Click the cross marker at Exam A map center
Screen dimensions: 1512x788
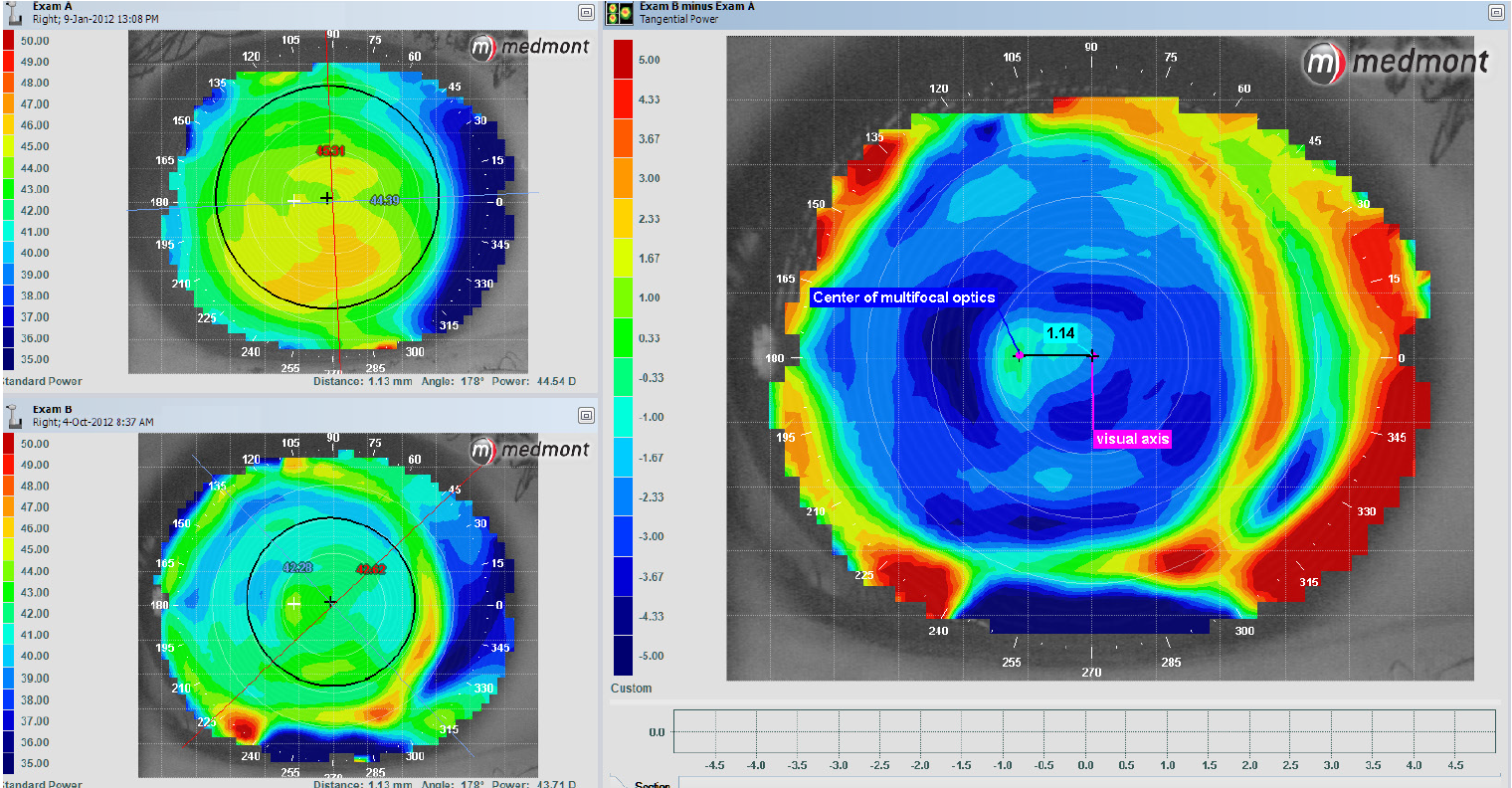point(326,198)
